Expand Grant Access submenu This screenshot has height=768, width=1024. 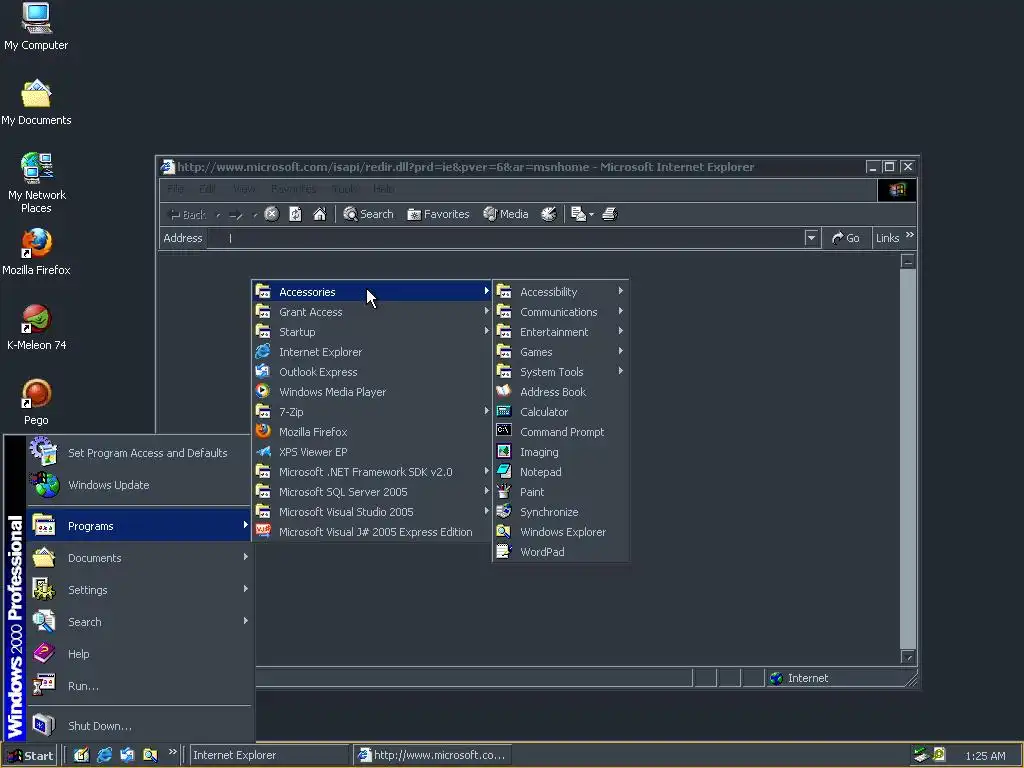tap(372, 312)
